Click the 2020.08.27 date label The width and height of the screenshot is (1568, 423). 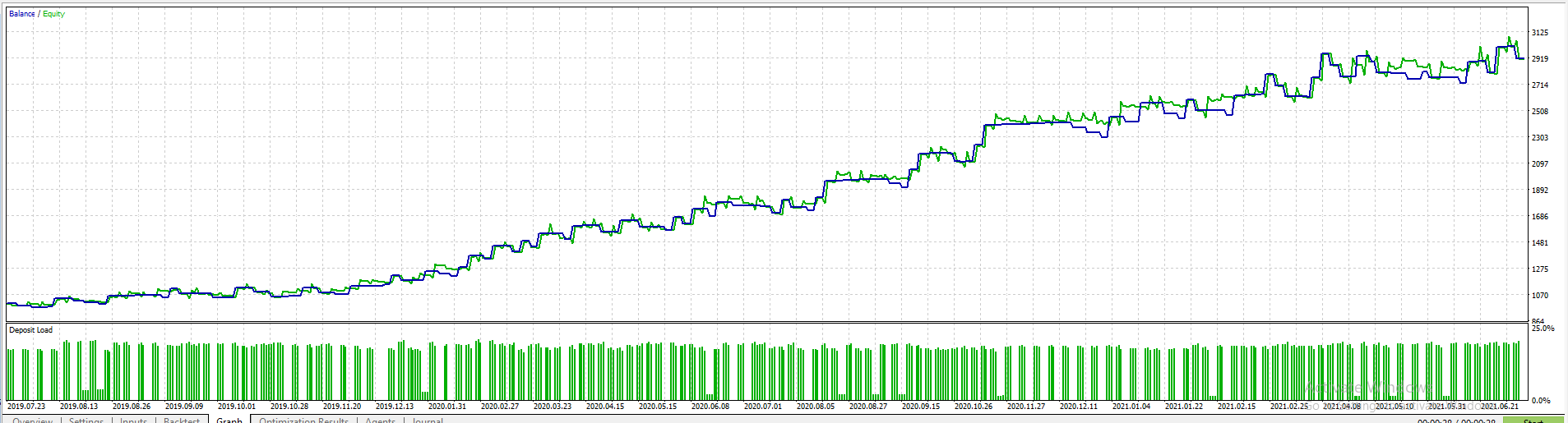pos(868,407)
